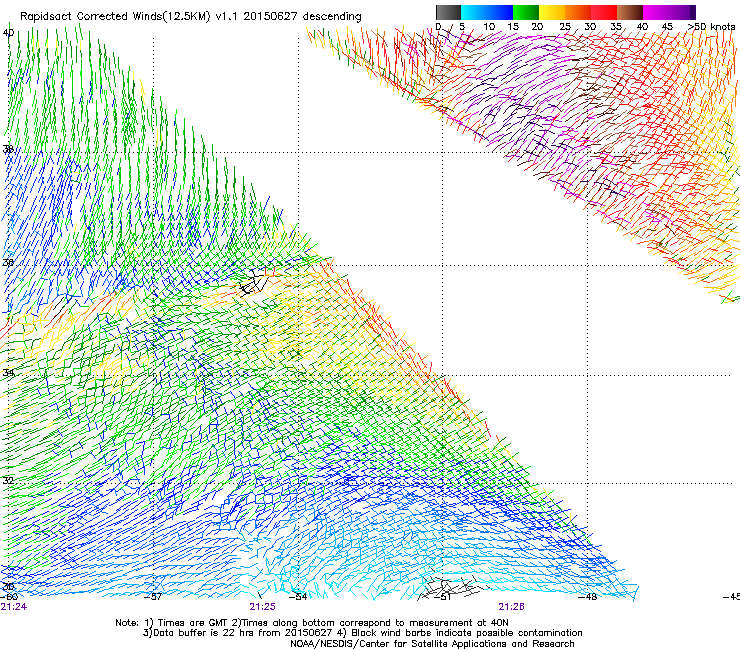Viewport: 740px width, 650px height.
Task: Click the '>50 knots' legend label
Action: 711,27
